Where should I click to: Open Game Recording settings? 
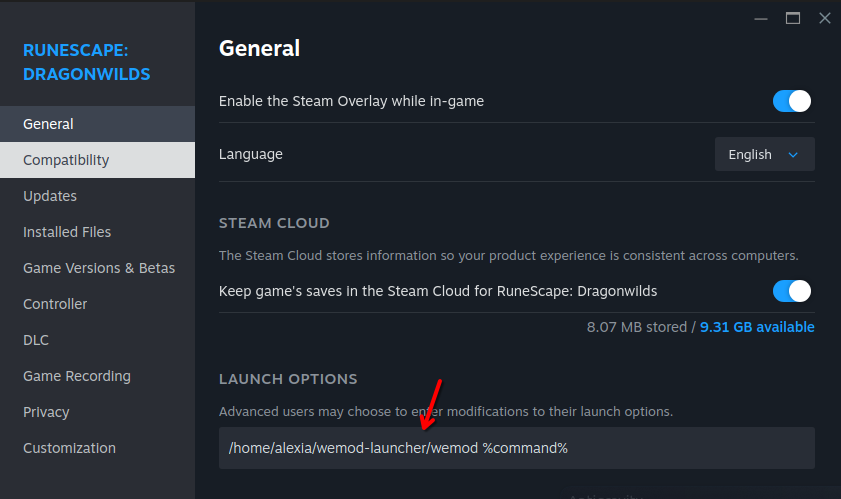pyautogui.click(x=77, y=376)
